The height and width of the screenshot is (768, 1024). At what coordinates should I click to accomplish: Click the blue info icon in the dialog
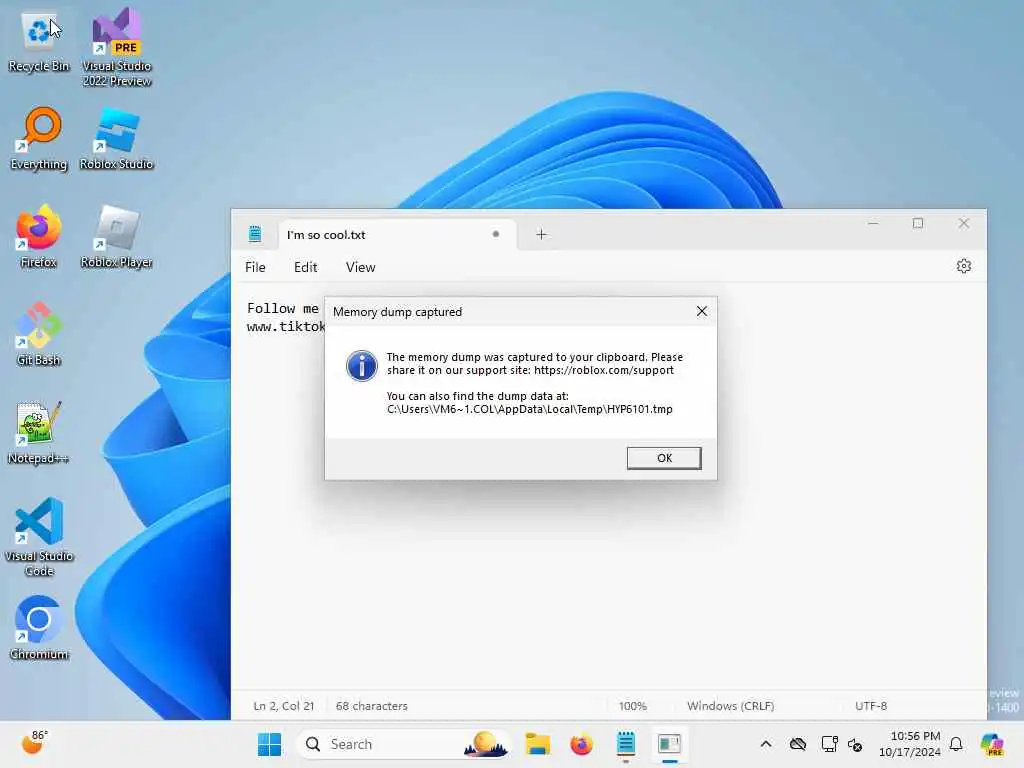tap(362, 366)
